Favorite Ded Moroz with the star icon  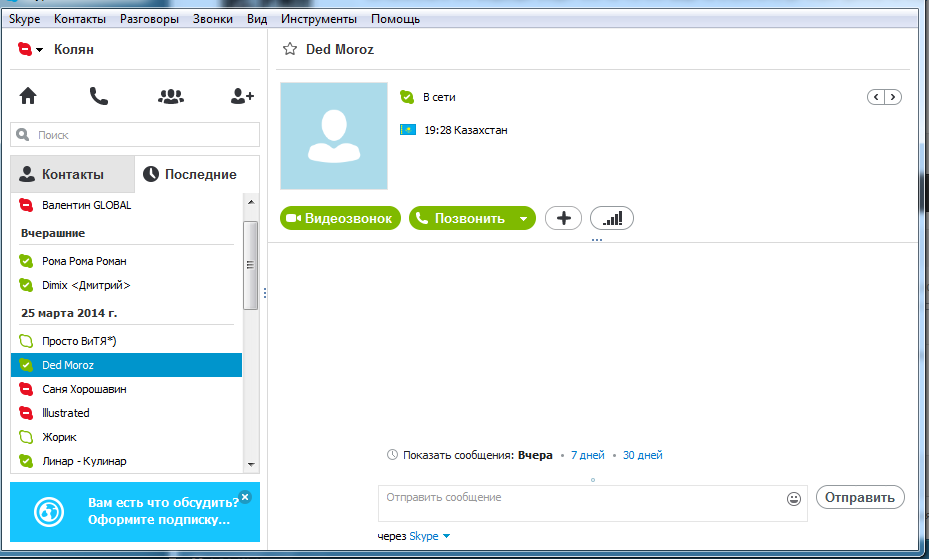tap(290, 49)
